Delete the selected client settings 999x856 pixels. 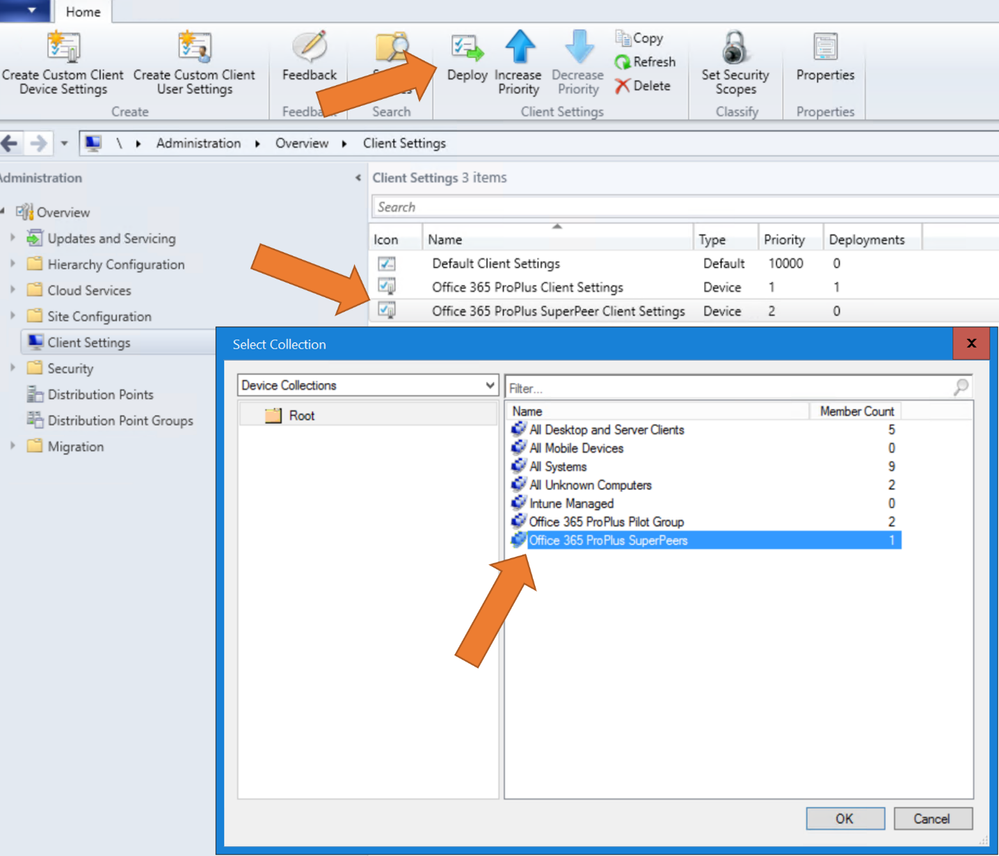tap(642, 86)
